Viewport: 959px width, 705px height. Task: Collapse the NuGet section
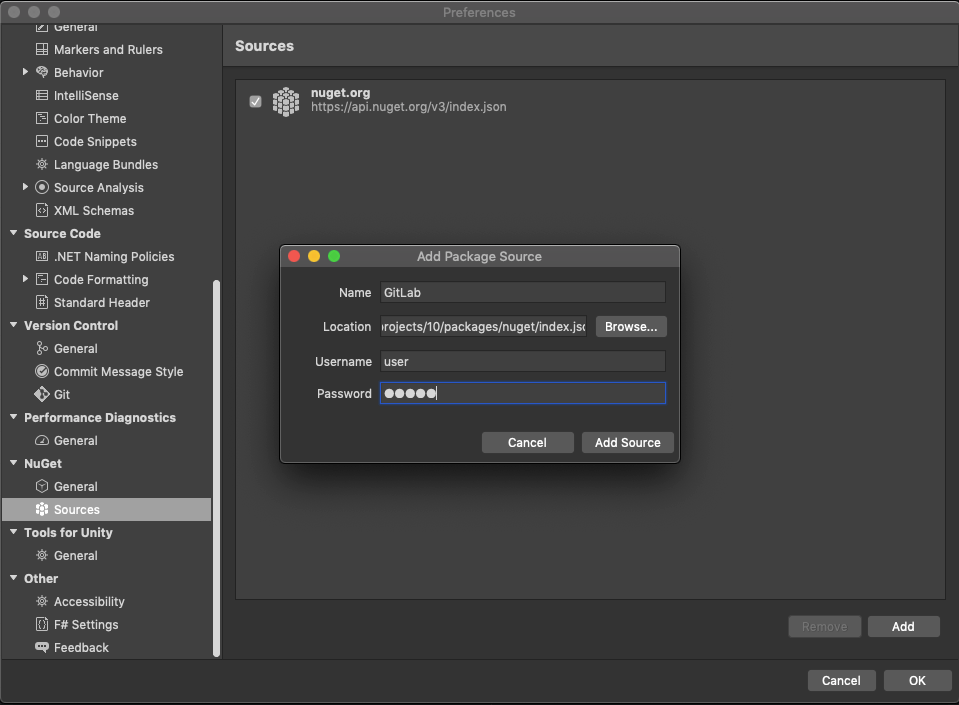click(x=12, y=463)
